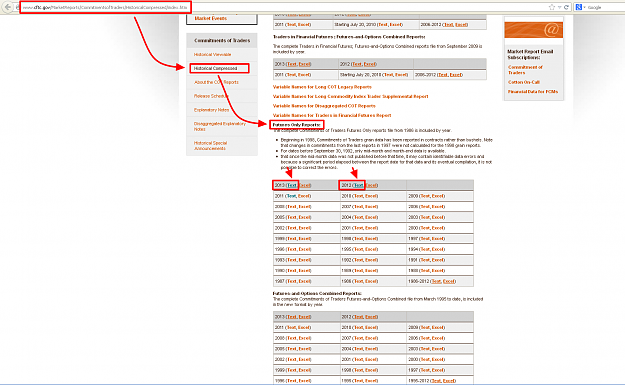Download 2010 Excel under Futures Only Reports
Screen dimensions: 625x385
pos(371,196)
